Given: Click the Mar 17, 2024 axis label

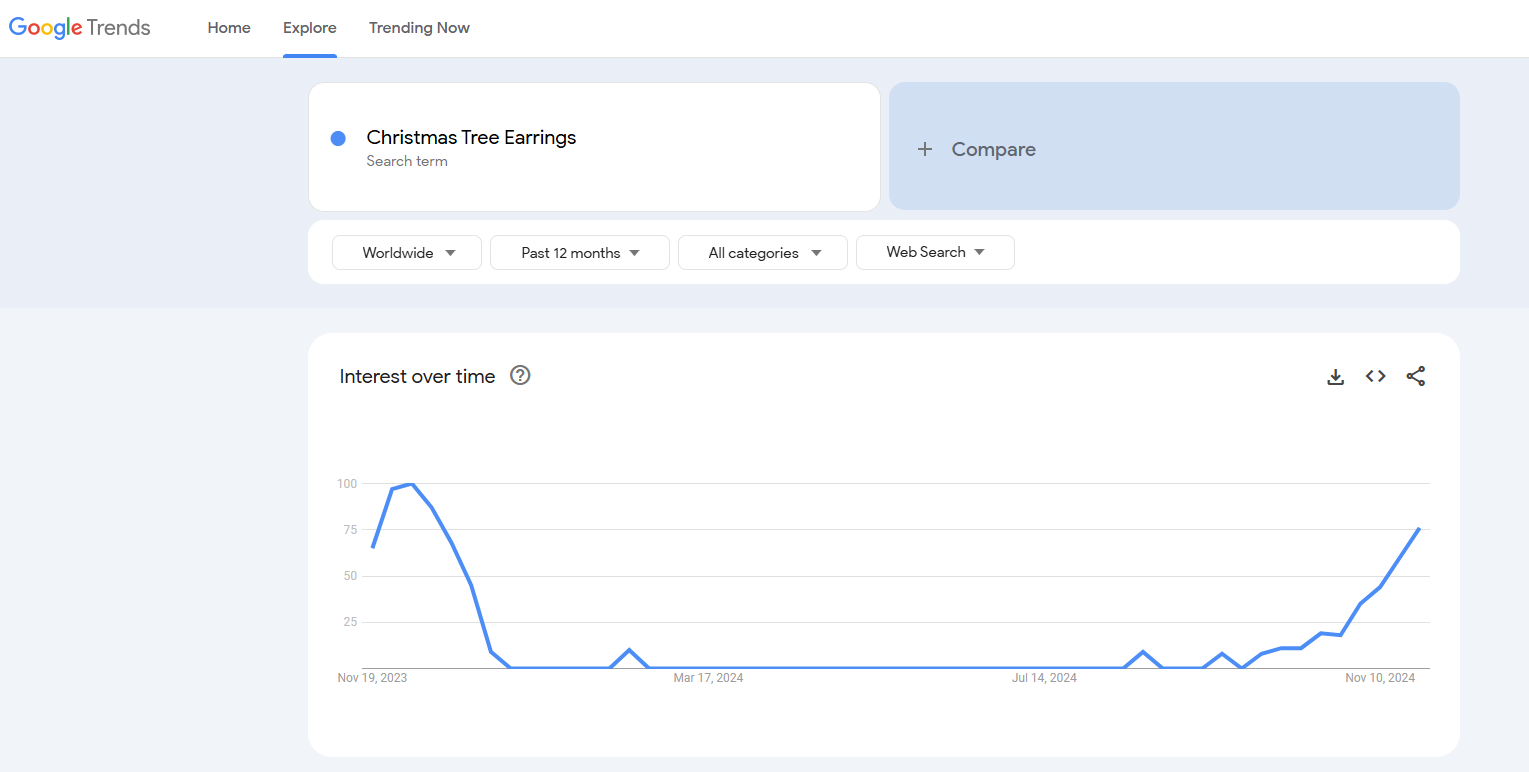Looking at the screenshot, I should 708,678.
